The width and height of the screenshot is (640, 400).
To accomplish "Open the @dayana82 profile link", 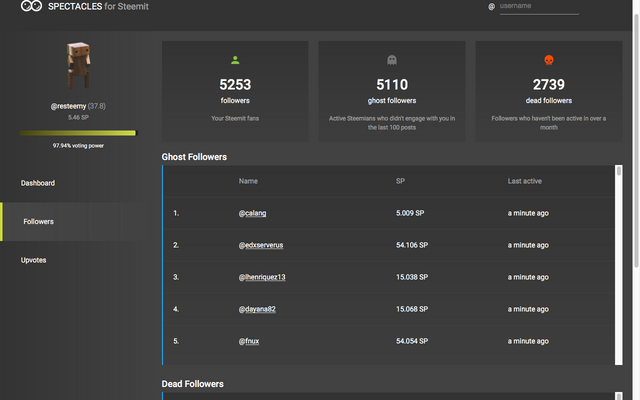I will tap(257, 309).
